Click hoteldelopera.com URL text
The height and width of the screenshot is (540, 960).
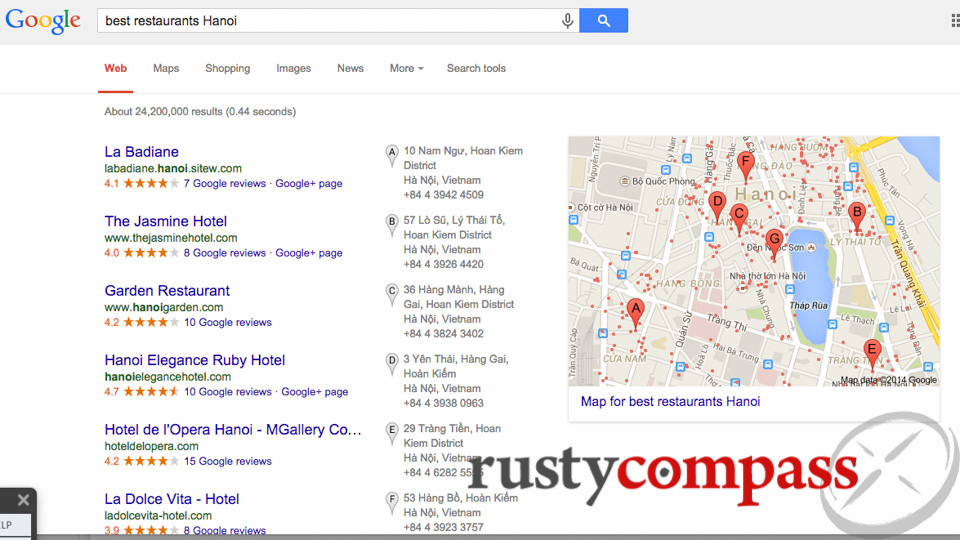151,446
